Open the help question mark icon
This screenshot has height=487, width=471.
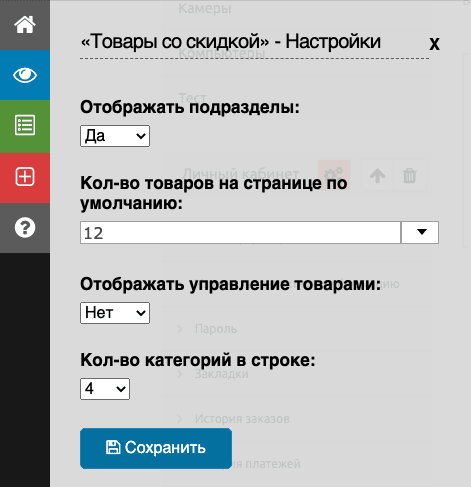click(x=25, y=228)
